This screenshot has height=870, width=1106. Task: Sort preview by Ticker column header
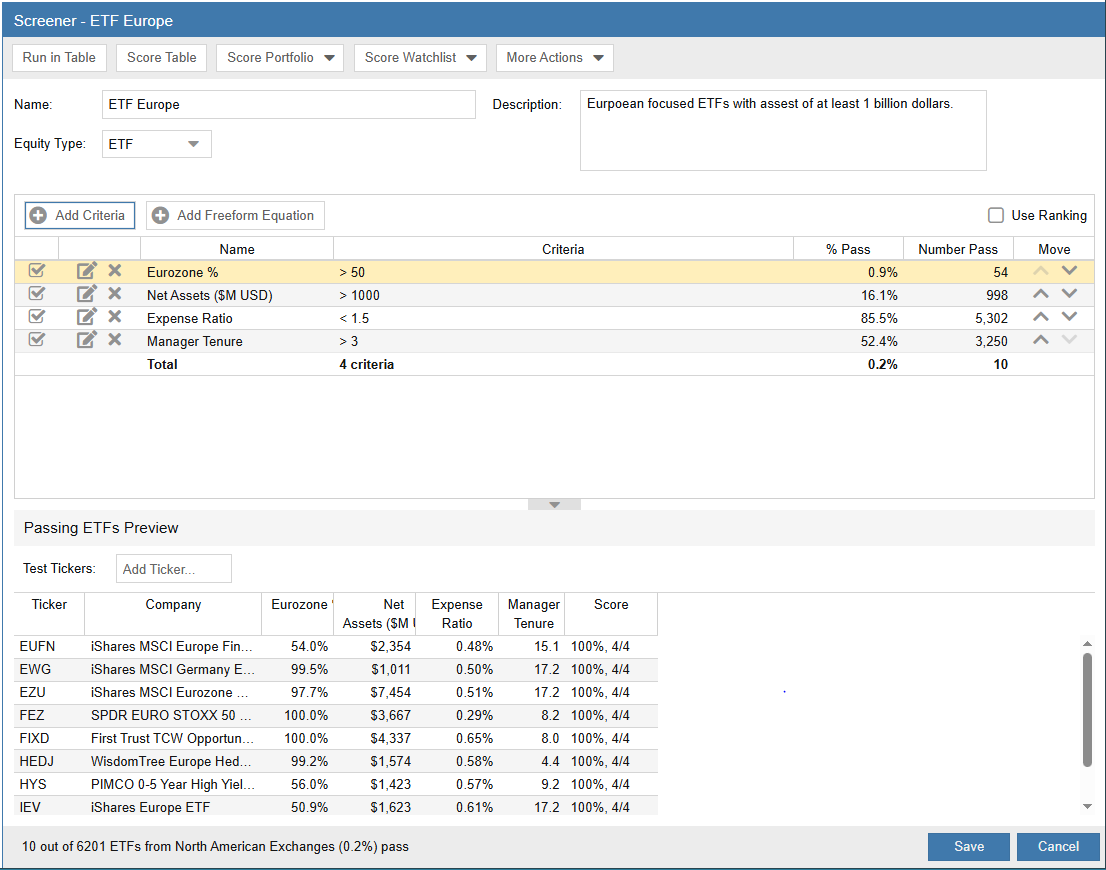[49, 605]
